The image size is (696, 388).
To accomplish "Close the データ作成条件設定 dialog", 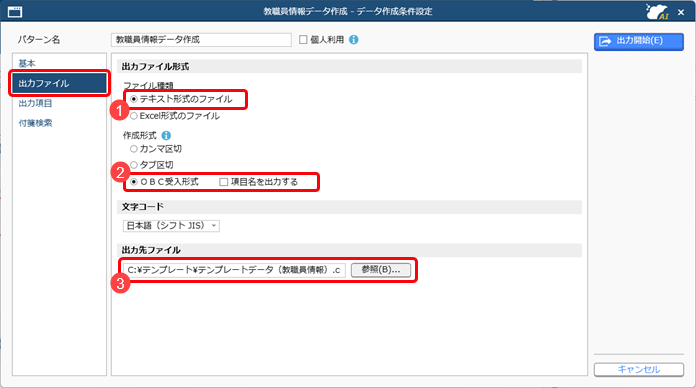I will pyautogui.click(x=681, y=12).
